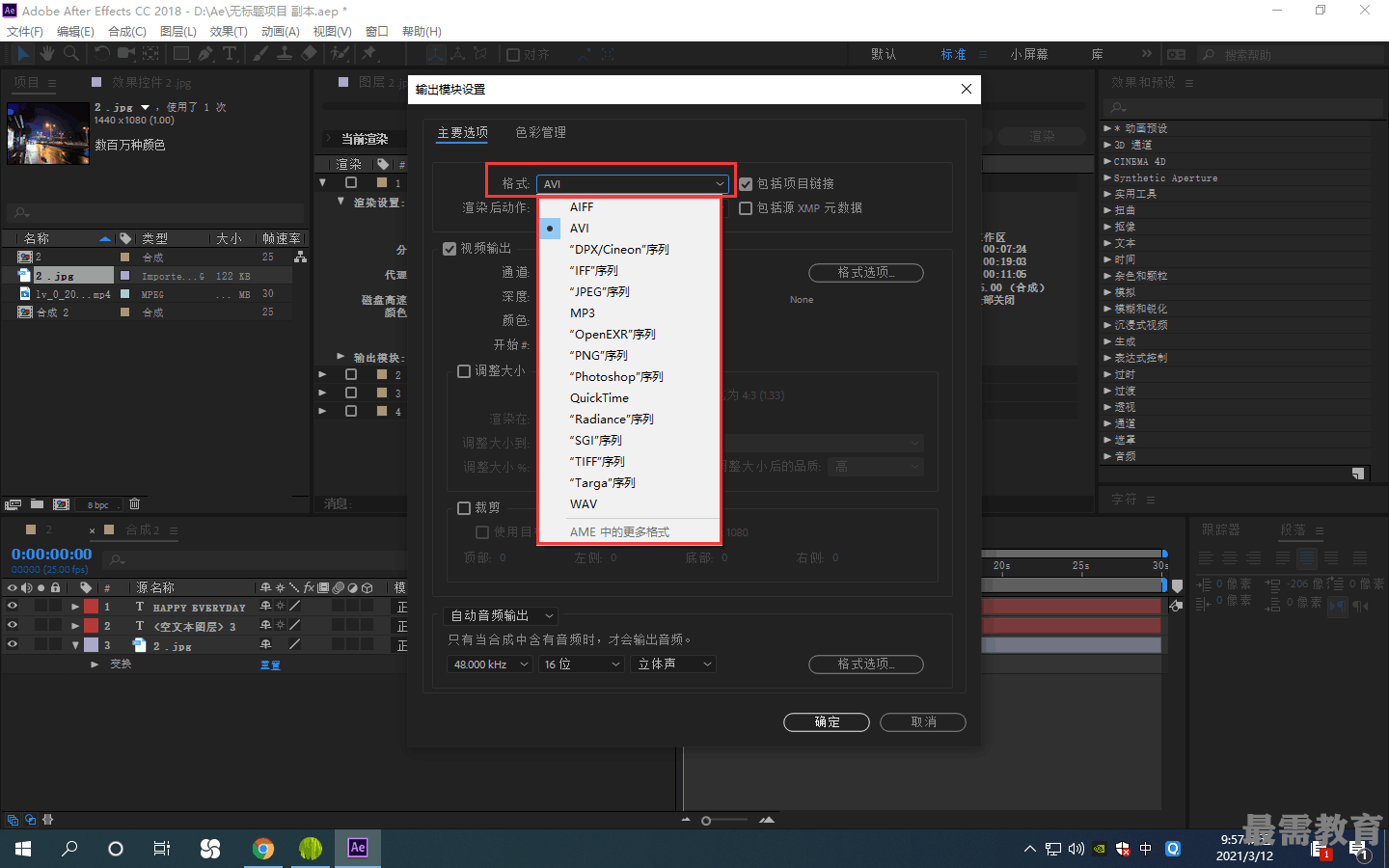Hide the HAPPY EVERYDAY layer with its eye
Image resolution: width=1389 pixels, height=868 pixels.
point(13,607)
